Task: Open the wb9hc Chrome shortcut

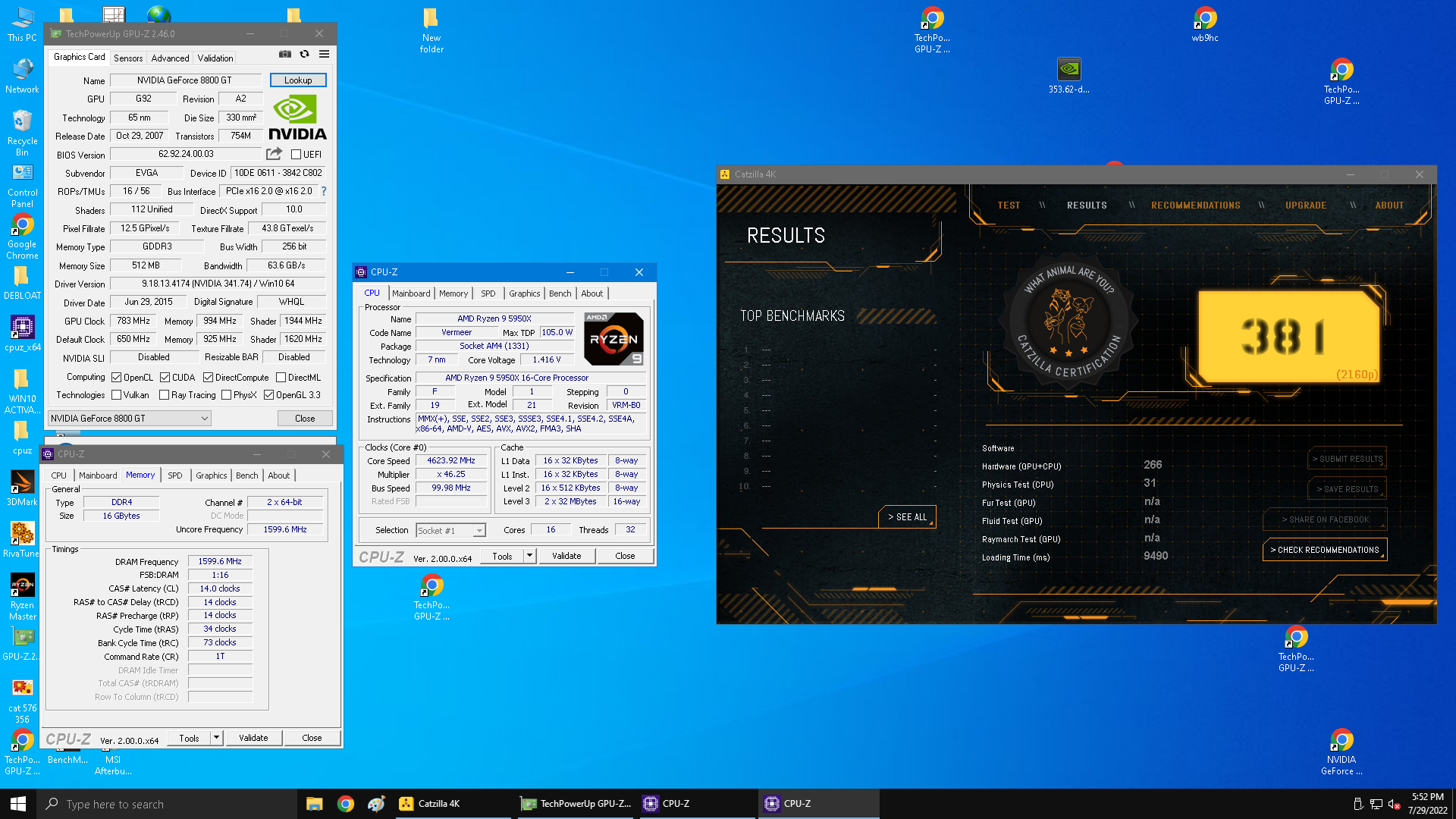Action: 1205,24
